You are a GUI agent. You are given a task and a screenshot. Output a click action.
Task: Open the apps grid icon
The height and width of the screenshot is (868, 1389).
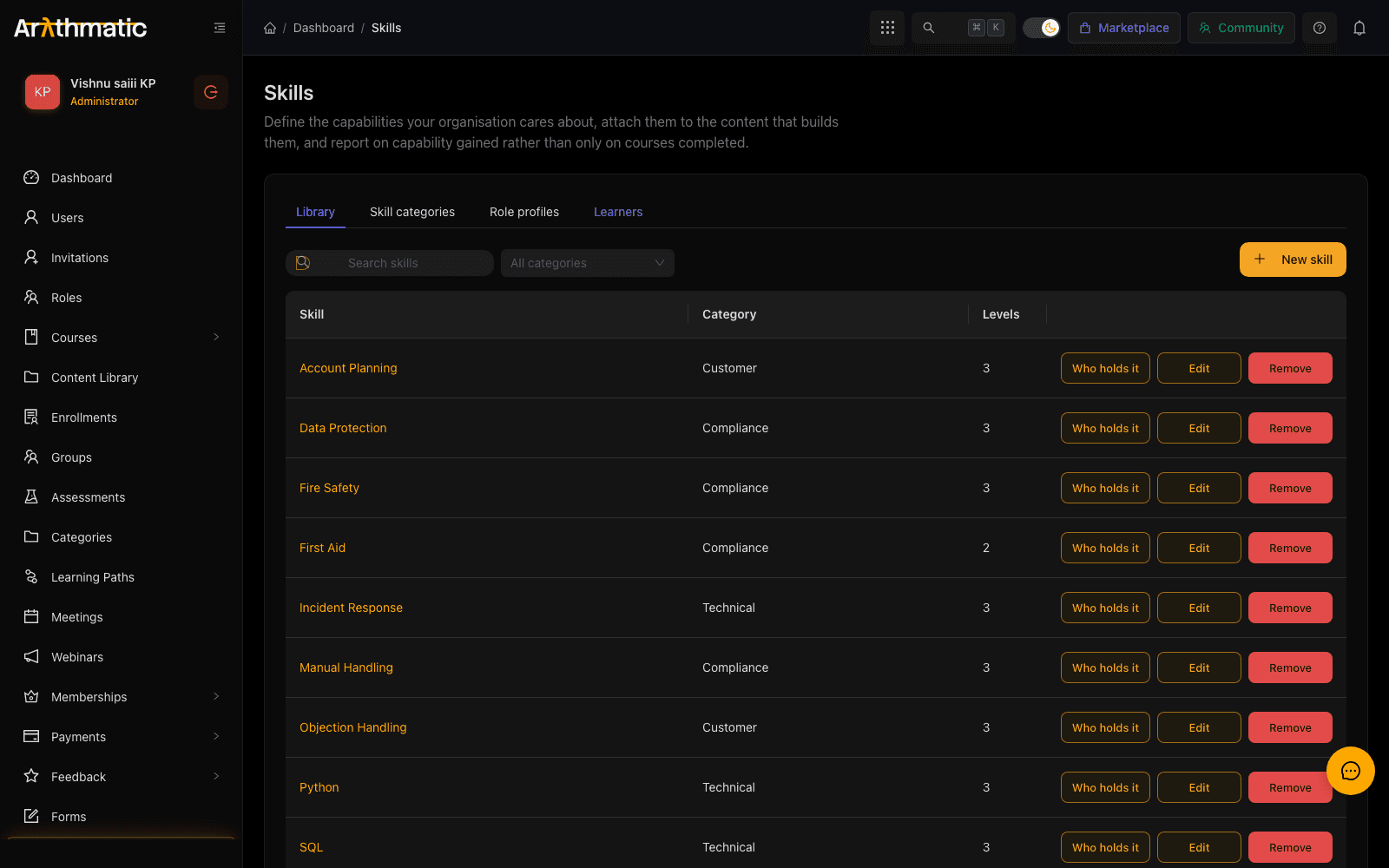click(887, 28)
